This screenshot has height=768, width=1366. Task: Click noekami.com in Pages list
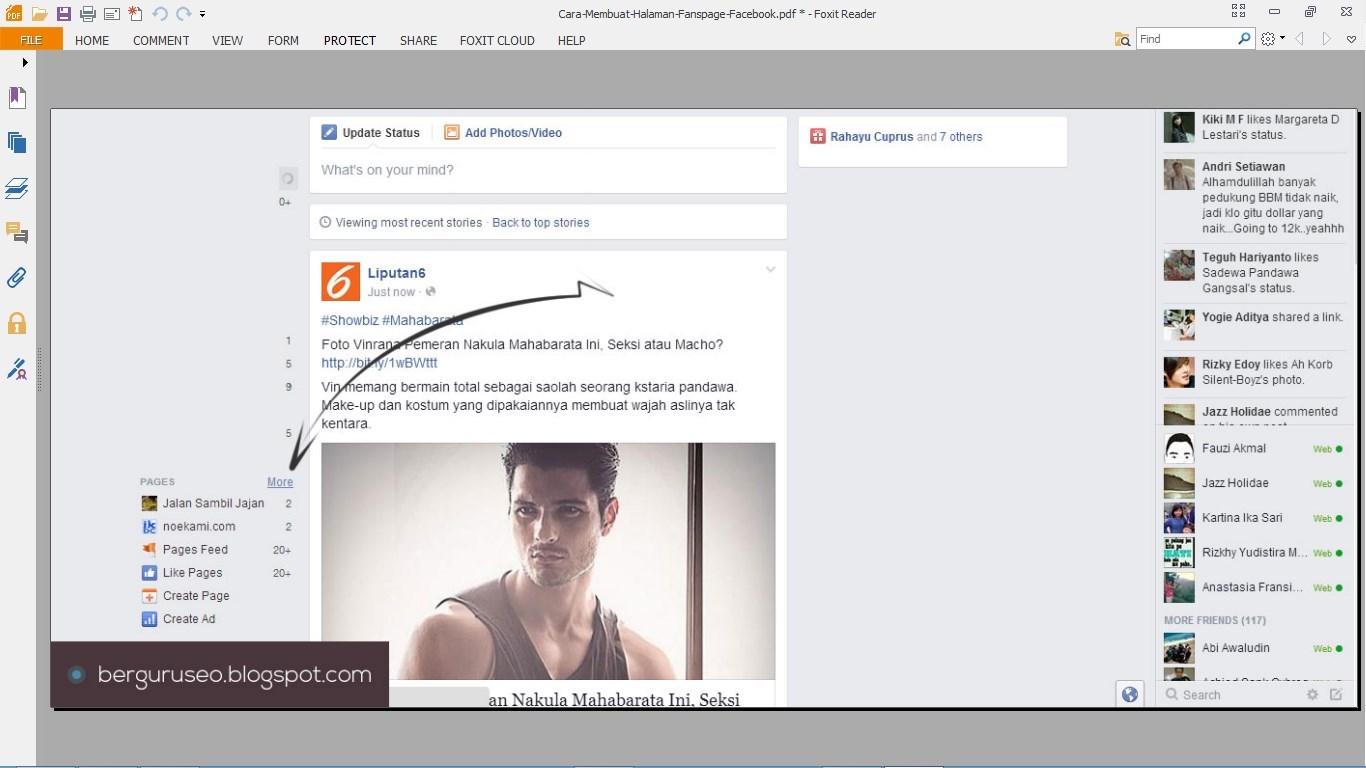pyautogui.click(x=199, y=527)
